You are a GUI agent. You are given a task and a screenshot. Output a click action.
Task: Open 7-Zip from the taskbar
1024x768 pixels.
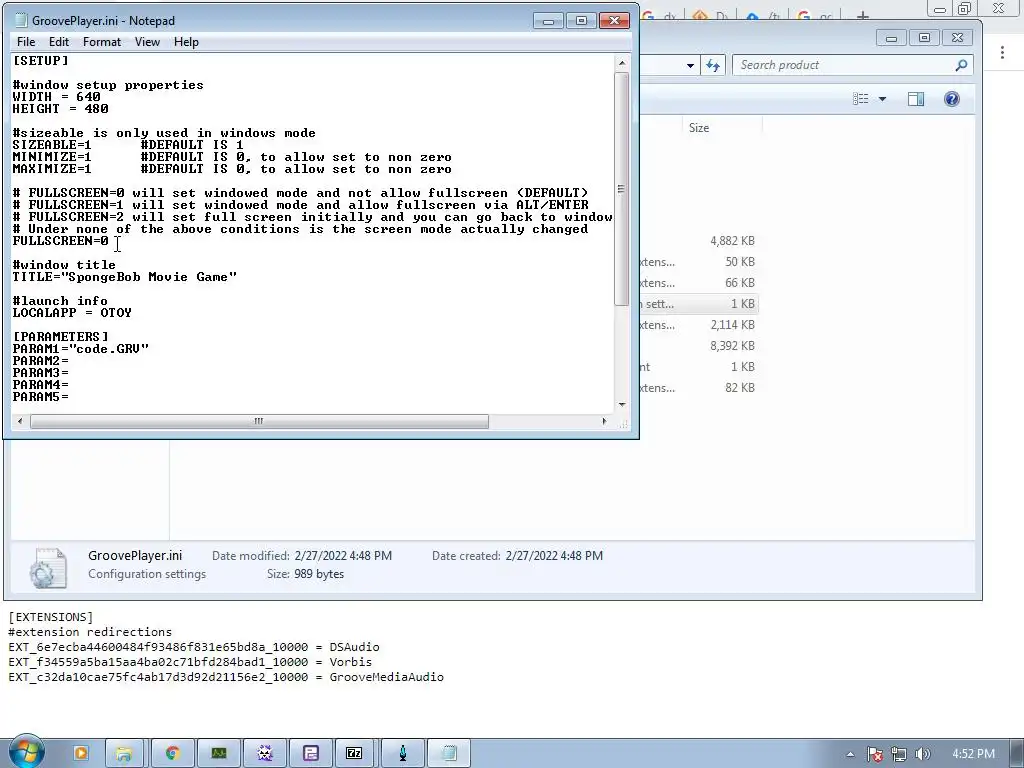[x=354, y=753]
